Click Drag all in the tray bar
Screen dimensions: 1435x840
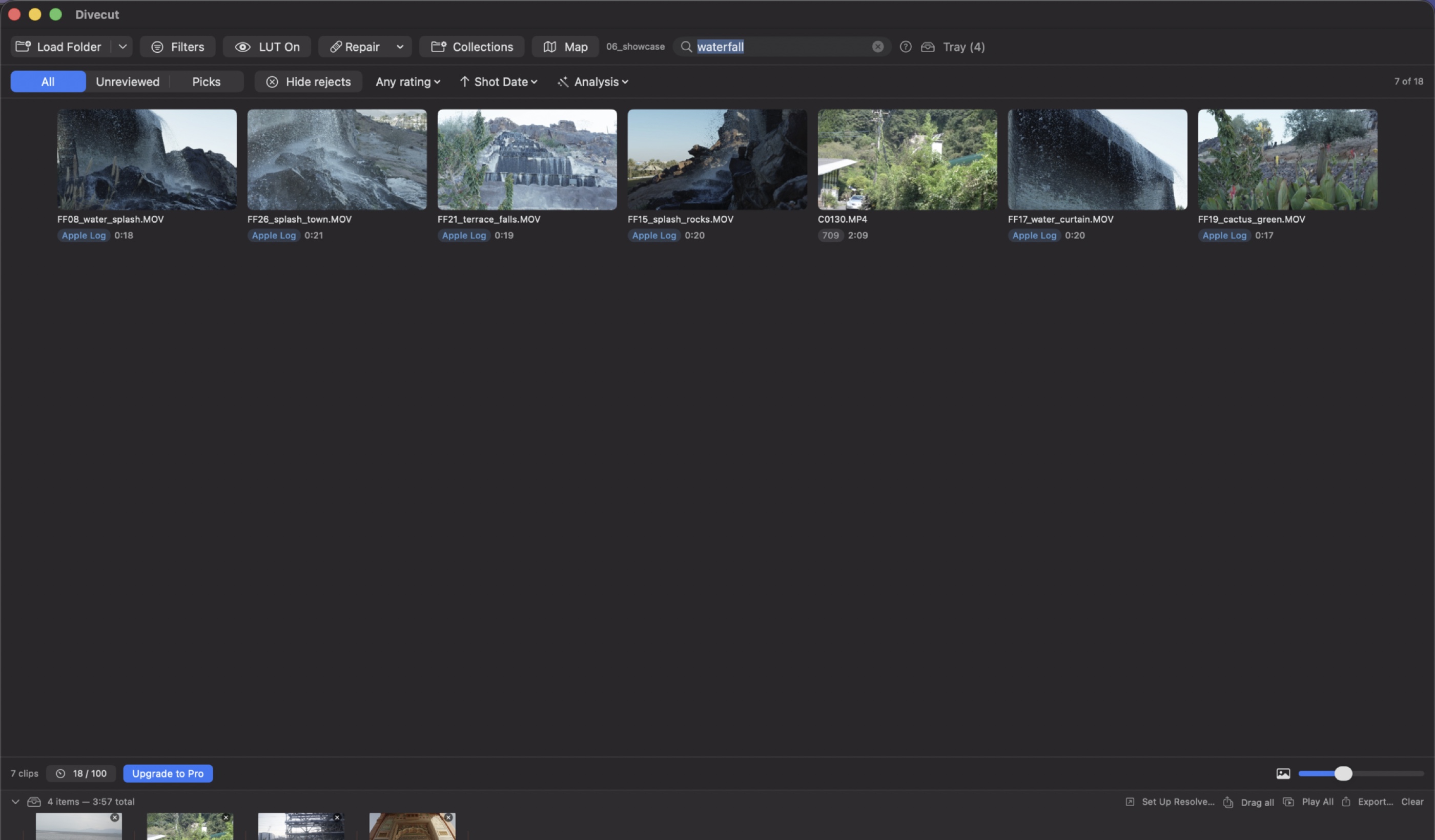1249,802
